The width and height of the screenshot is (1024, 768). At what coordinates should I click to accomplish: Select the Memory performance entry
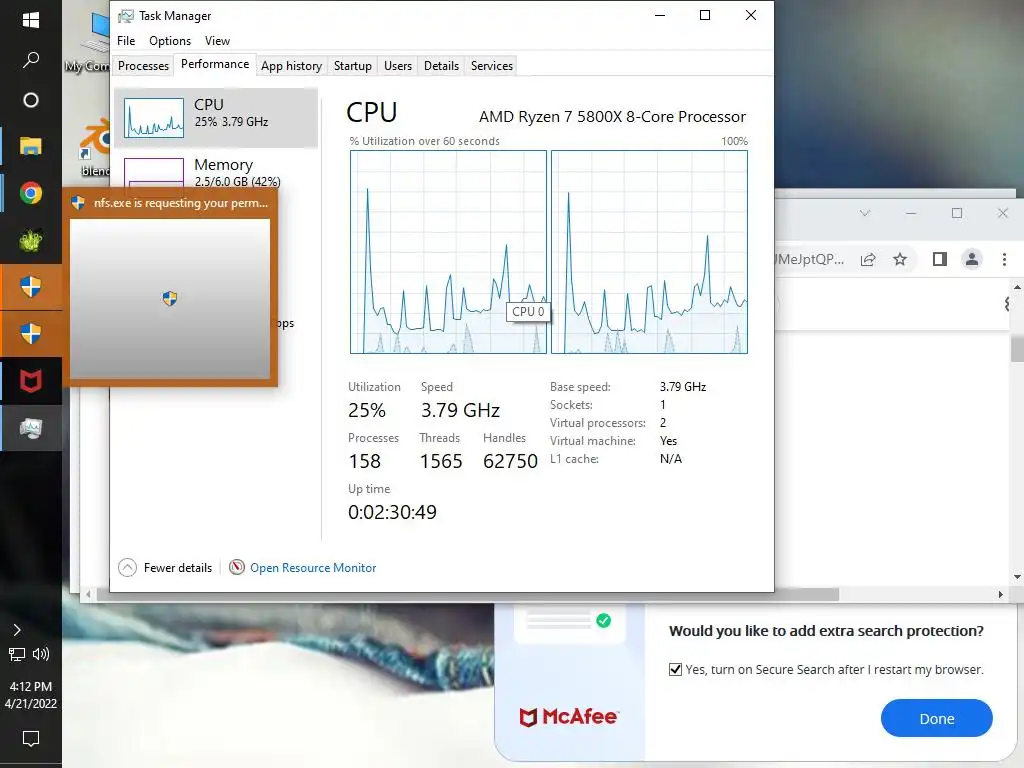coord(216,170)
